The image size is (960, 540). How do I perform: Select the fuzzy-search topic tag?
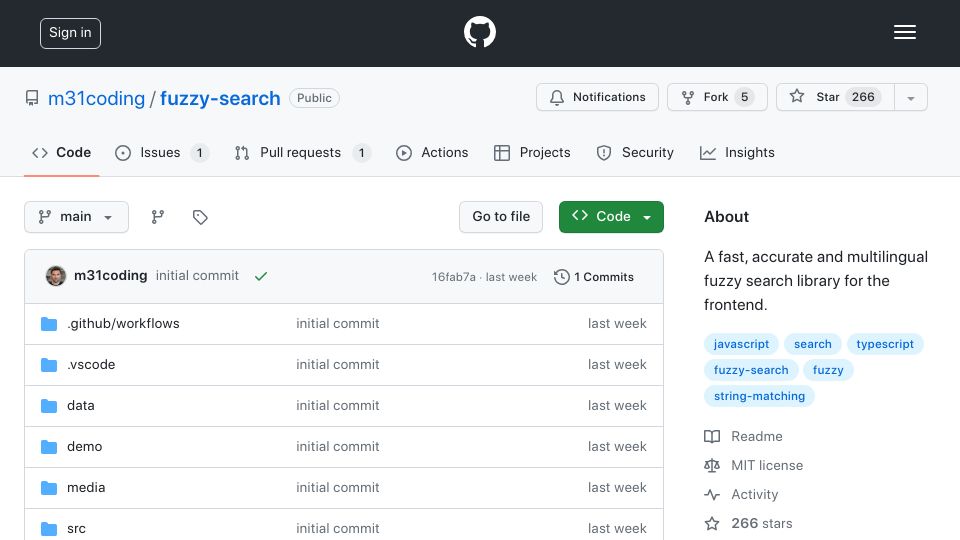[x=751, y=370]
